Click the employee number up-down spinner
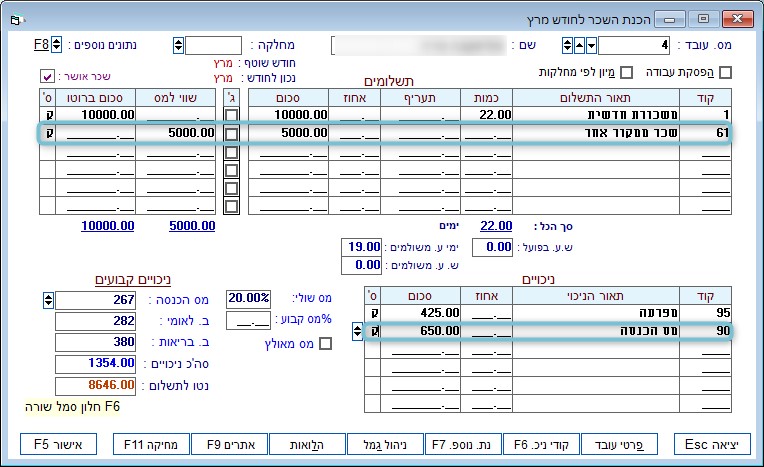Viewport: 764px width, 467px height. tap(567, 45)
